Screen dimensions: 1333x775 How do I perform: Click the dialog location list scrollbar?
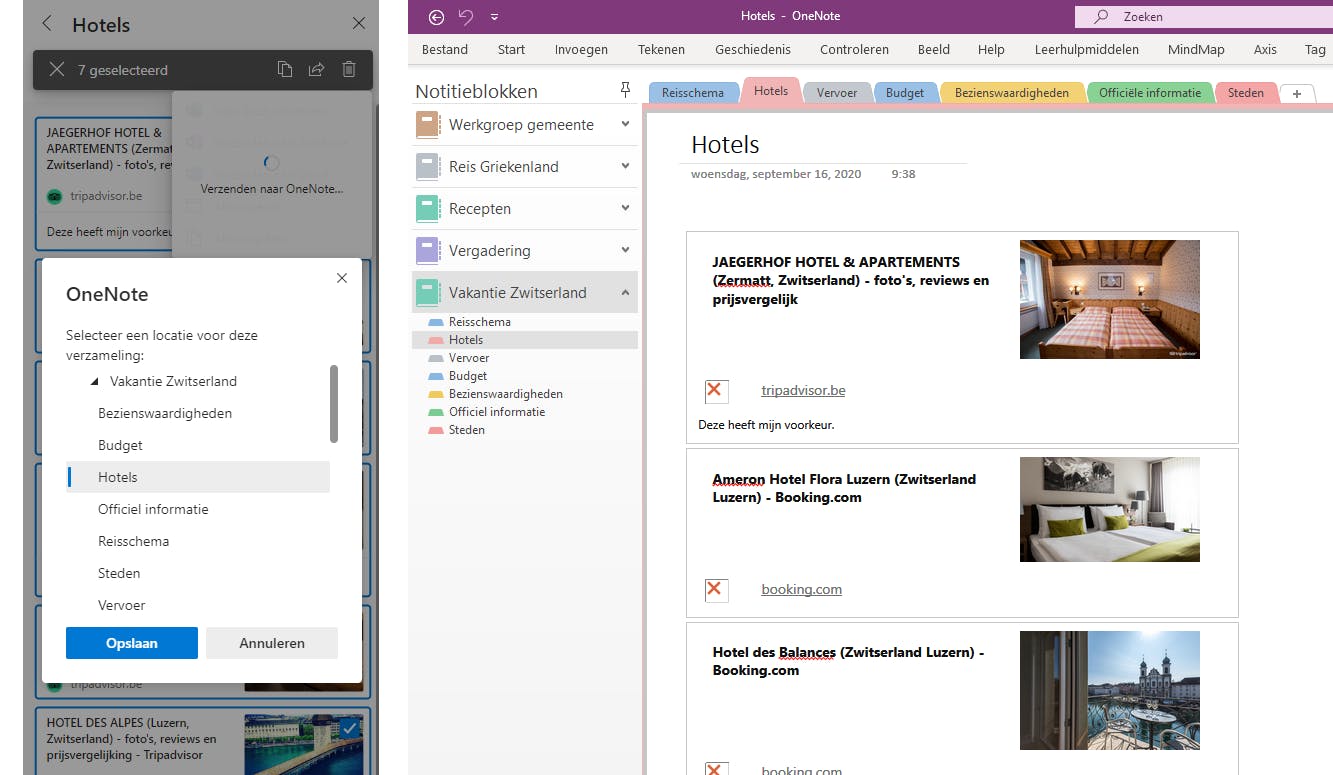pos(334,403)
